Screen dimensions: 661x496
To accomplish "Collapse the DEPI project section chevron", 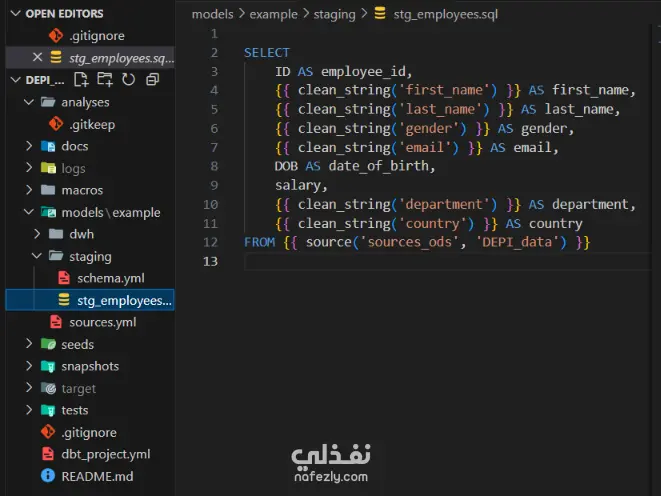I will pyautogui.click(x=16, y=79).
